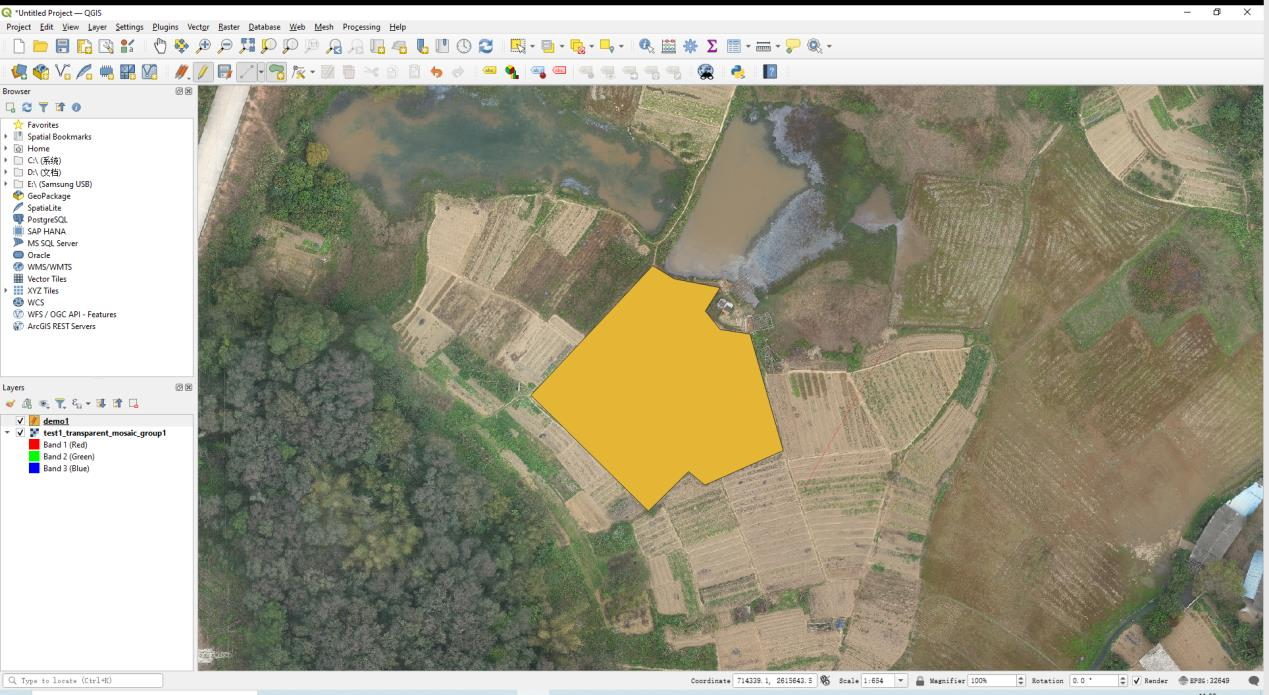Toggle the Render checkbox in status bar

1136,681
